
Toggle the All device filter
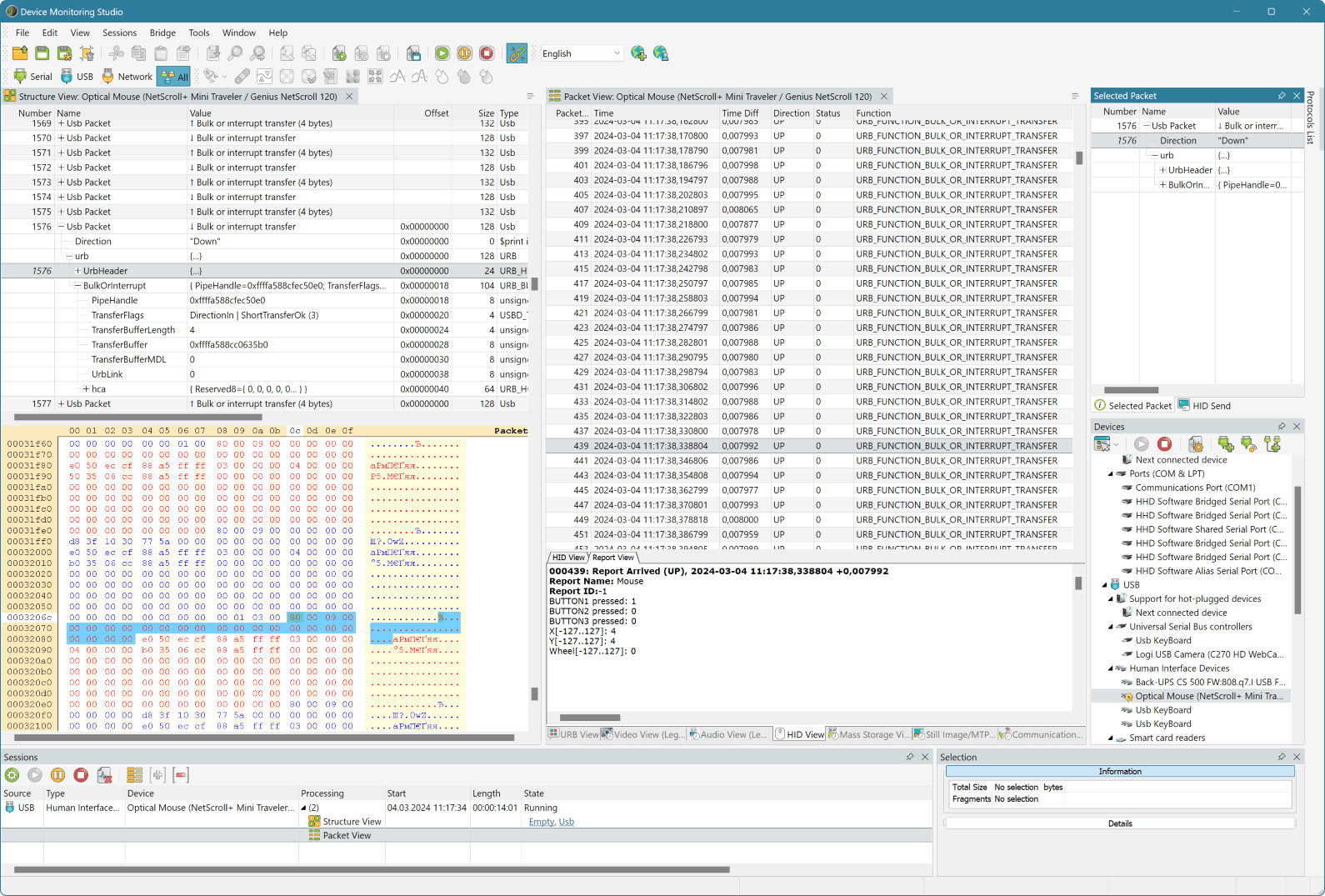point(175,77)
